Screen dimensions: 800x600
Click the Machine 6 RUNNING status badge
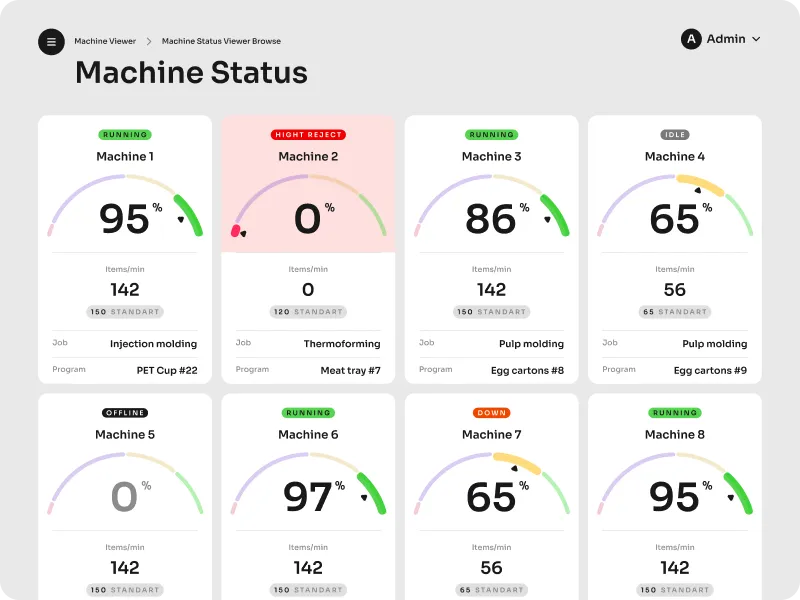pos(308,413)
